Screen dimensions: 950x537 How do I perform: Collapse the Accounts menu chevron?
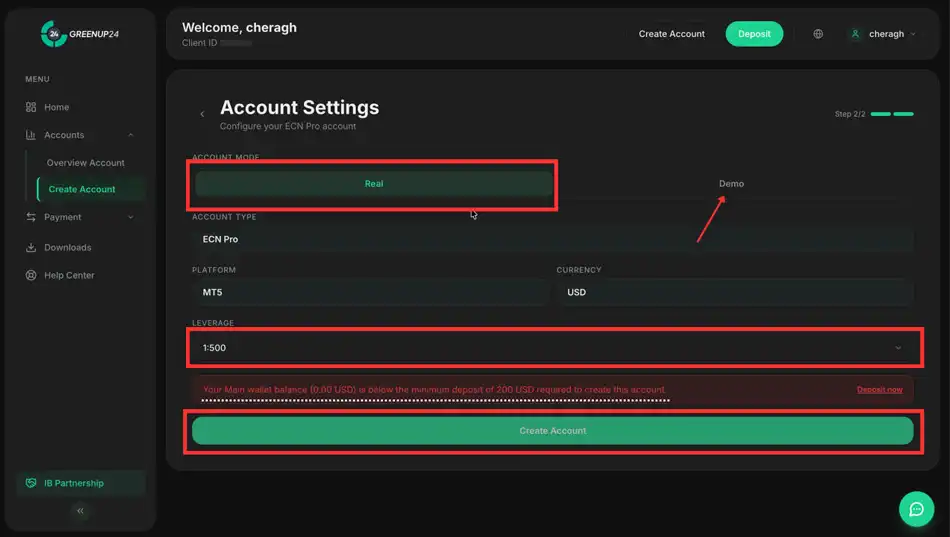pyautogui.click(x=131, y=135)
